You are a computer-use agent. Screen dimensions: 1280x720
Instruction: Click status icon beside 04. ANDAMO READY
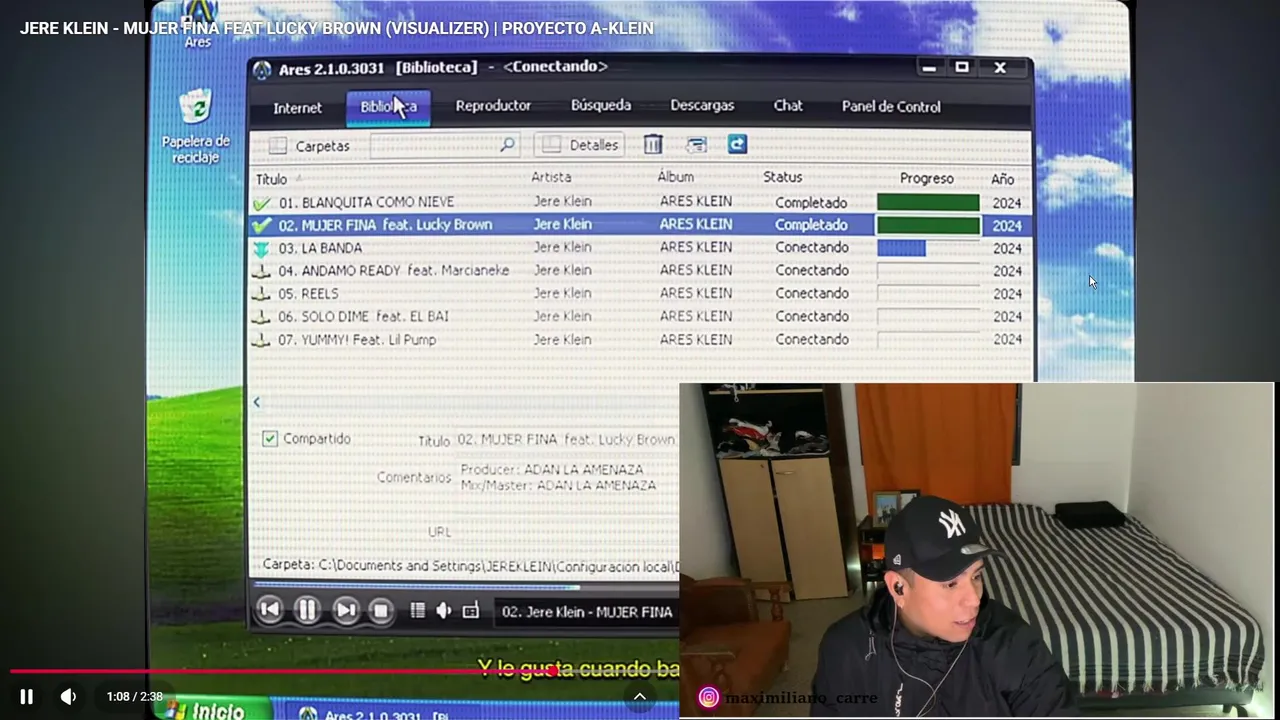pyautogui.click(x=261, y=271)
